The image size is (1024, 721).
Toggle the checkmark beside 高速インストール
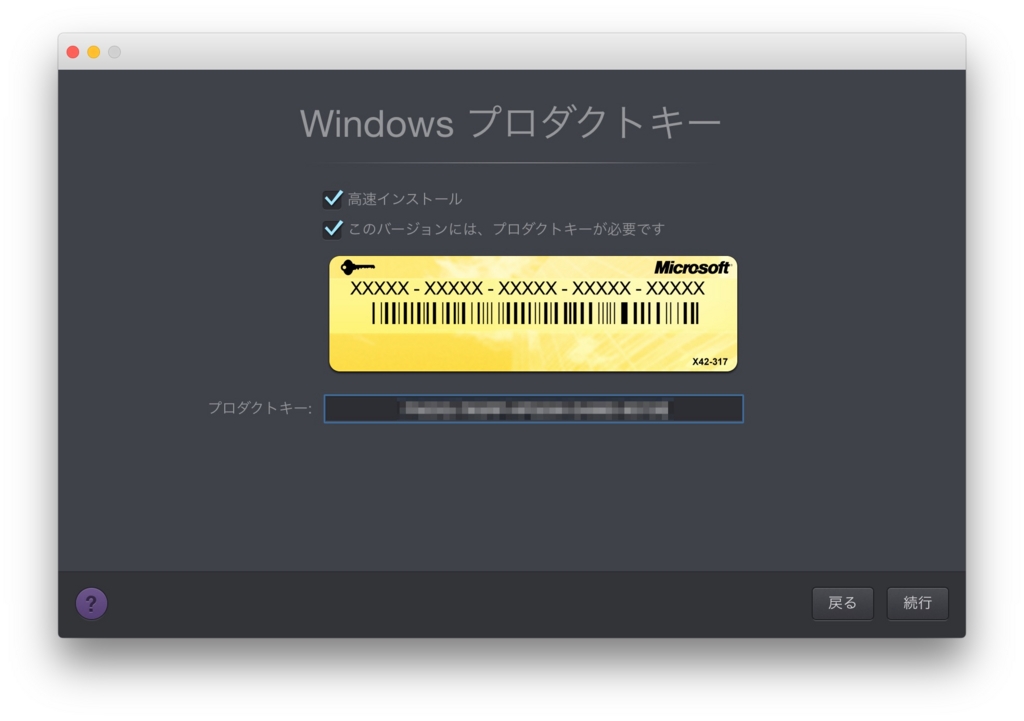[333, 199]
